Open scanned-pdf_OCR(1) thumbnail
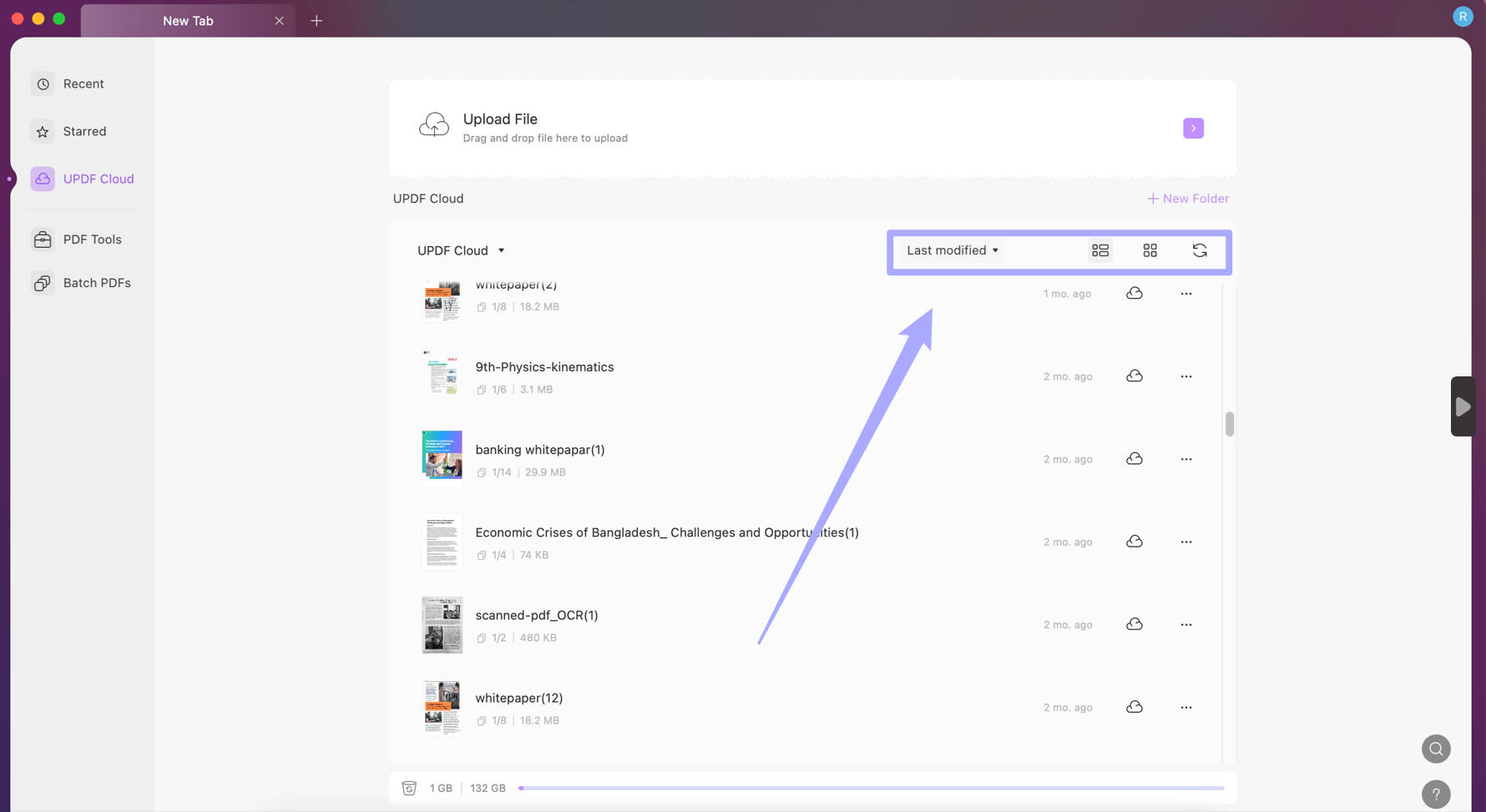Screen dimensions: 1486x812 pos(442,624)
